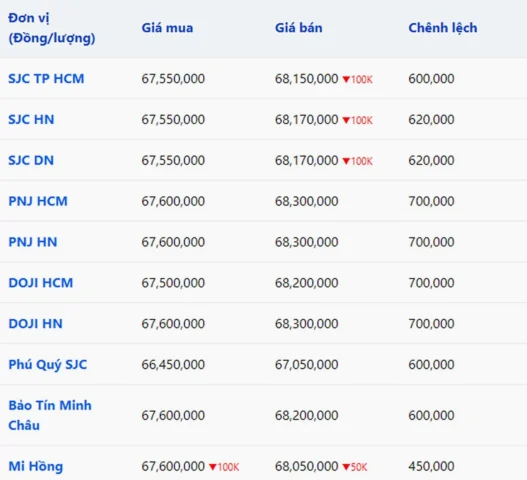Select DOJI HCM sell price 68,200,000

(x=307, y=283)
